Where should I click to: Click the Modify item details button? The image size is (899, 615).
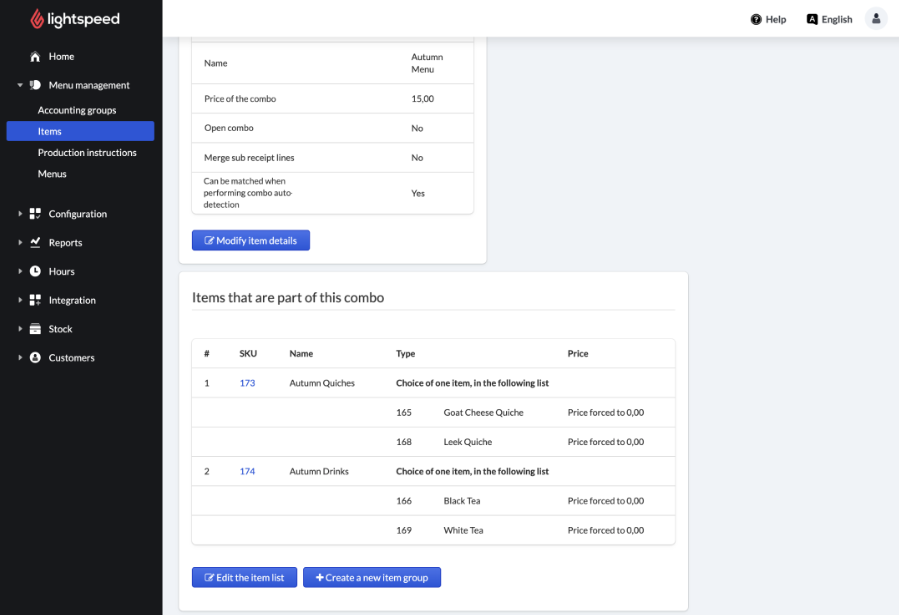(x=251, y=241)
